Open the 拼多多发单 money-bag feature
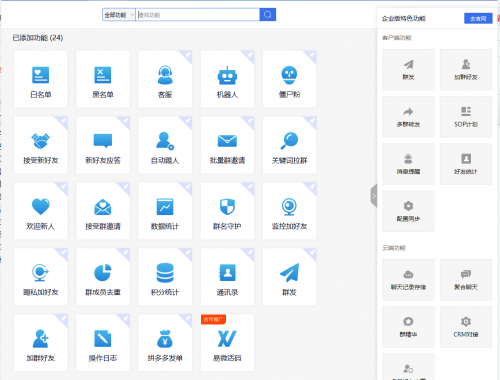Image resolution: width=500 pixels, height=380 pixels. click(165, 343)
